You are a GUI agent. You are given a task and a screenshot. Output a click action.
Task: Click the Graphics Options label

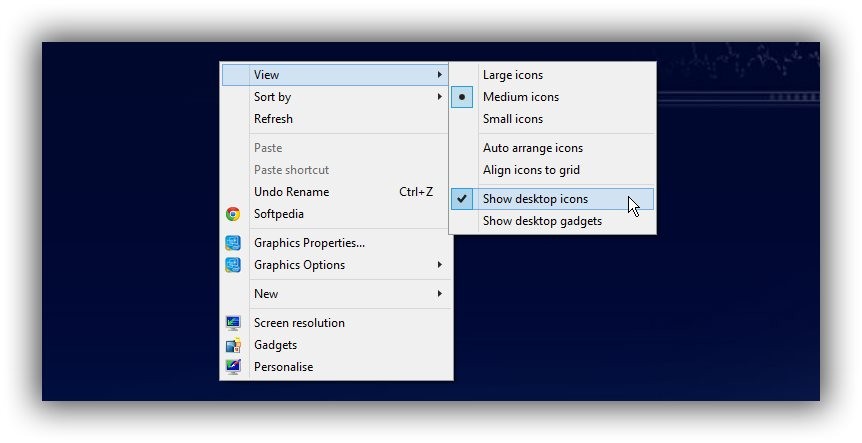[x=300, y=265]
